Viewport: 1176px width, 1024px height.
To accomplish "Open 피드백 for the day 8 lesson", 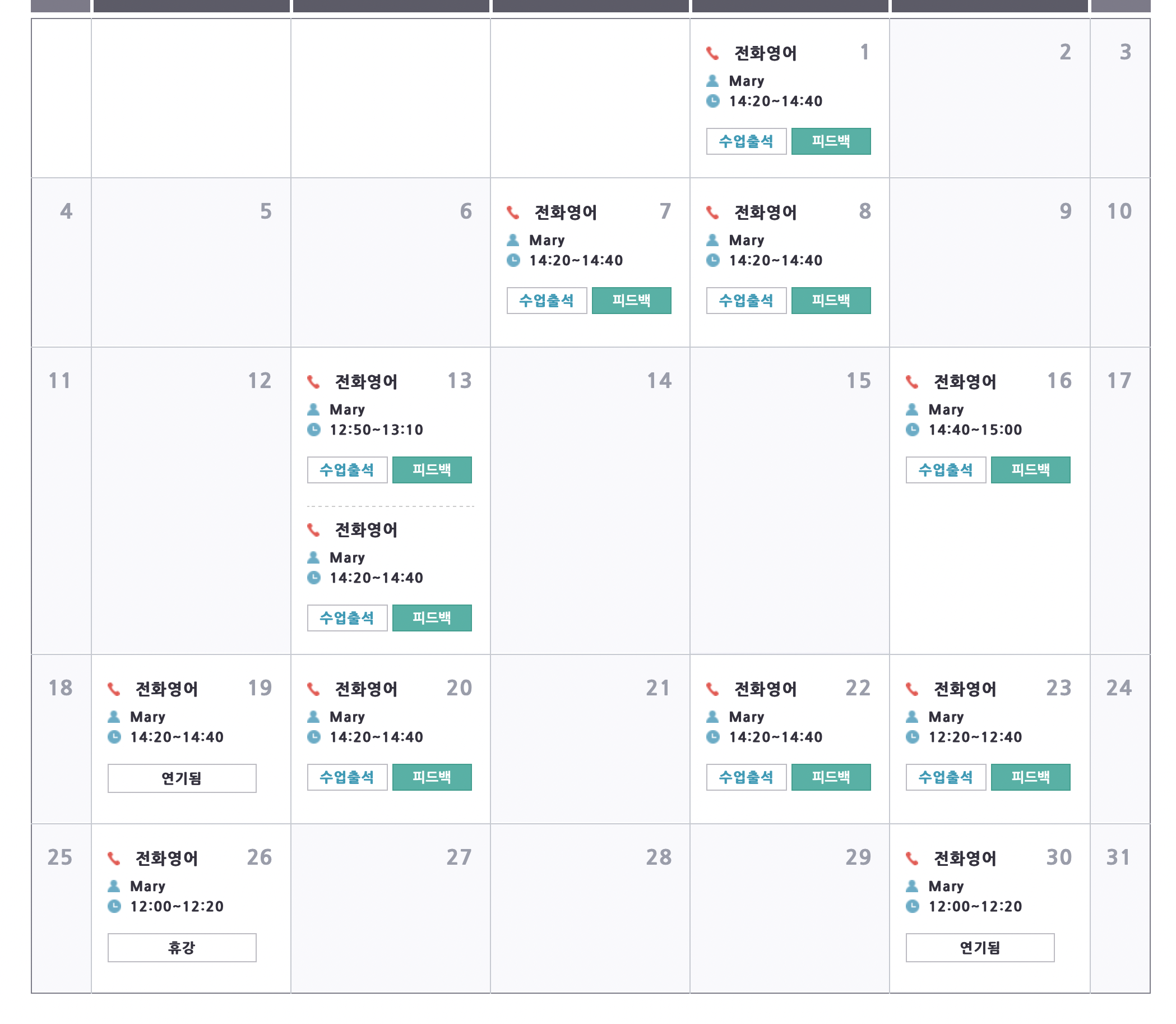I will pyautogui.click(x=831, y=301).
